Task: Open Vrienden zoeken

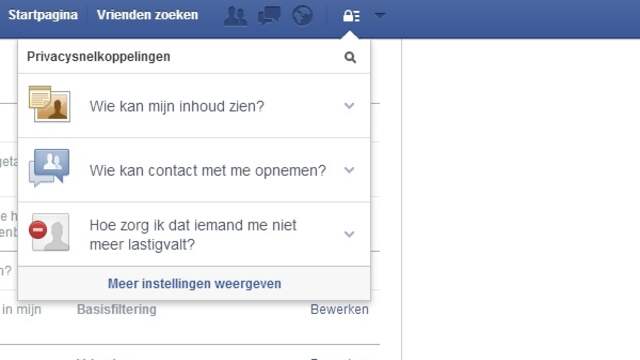Action: click(147, 15)
